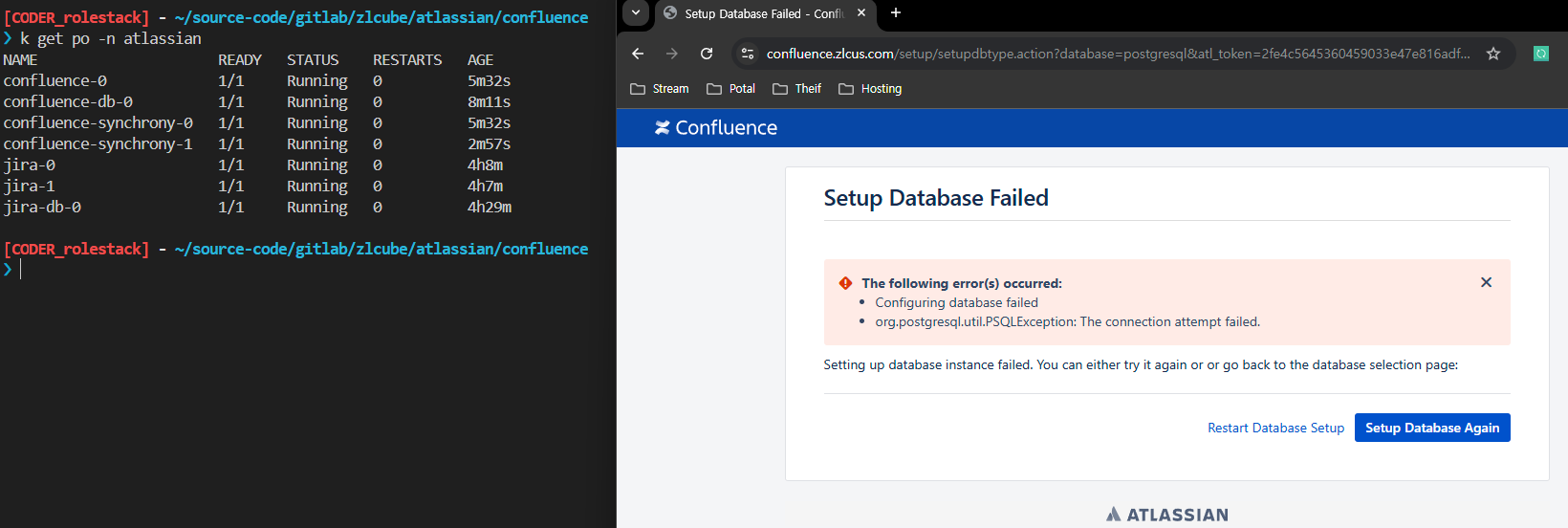Click the RESTARTS column header in terminal

pyautogui.click(x=407, y=59)
